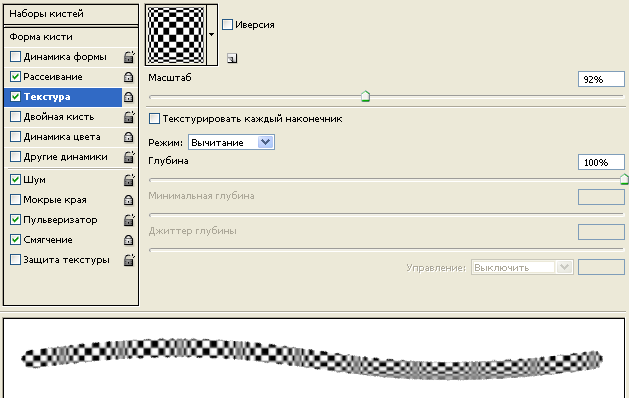Click the Глубина label text

click(x=168, y=161)
